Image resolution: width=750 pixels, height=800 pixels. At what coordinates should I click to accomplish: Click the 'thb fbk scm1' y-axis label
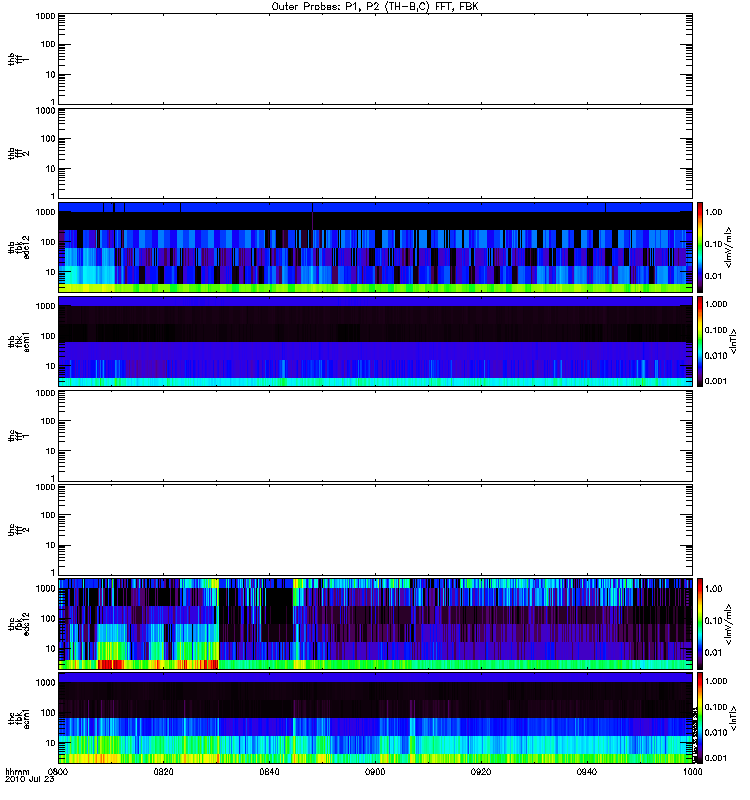click(x=18, y=342)
